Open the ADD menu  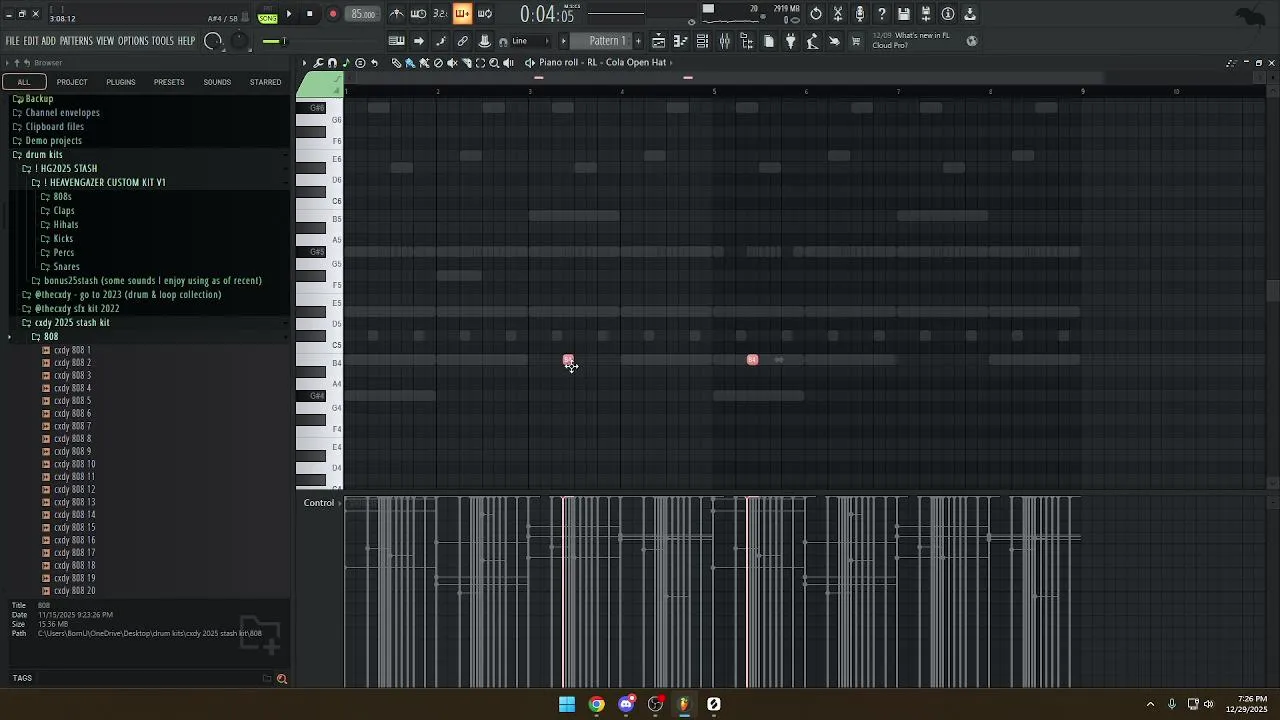coord(49,41)
